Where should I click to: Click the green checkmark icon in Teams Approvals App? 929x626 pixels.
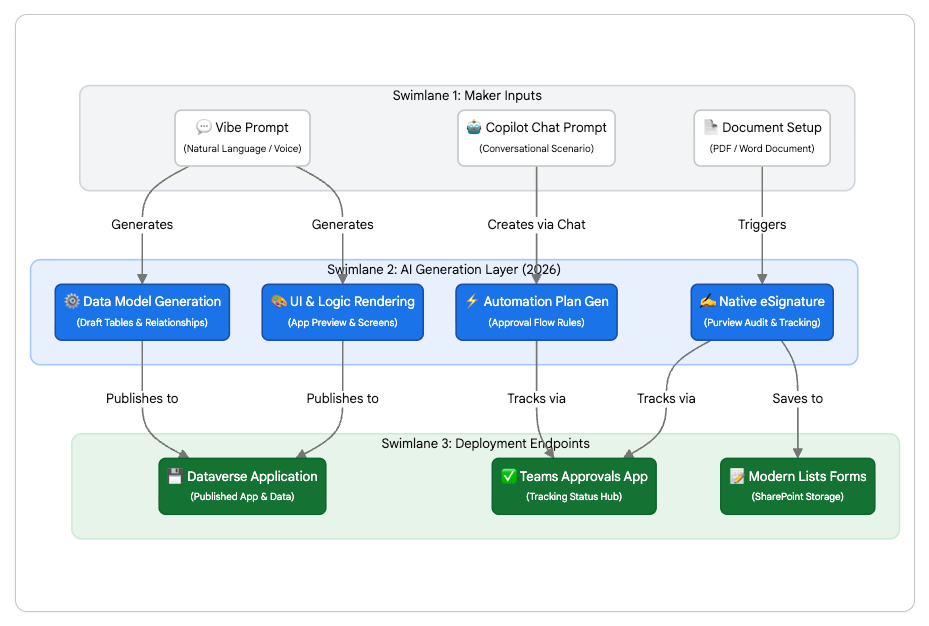[x=509, y=477]
